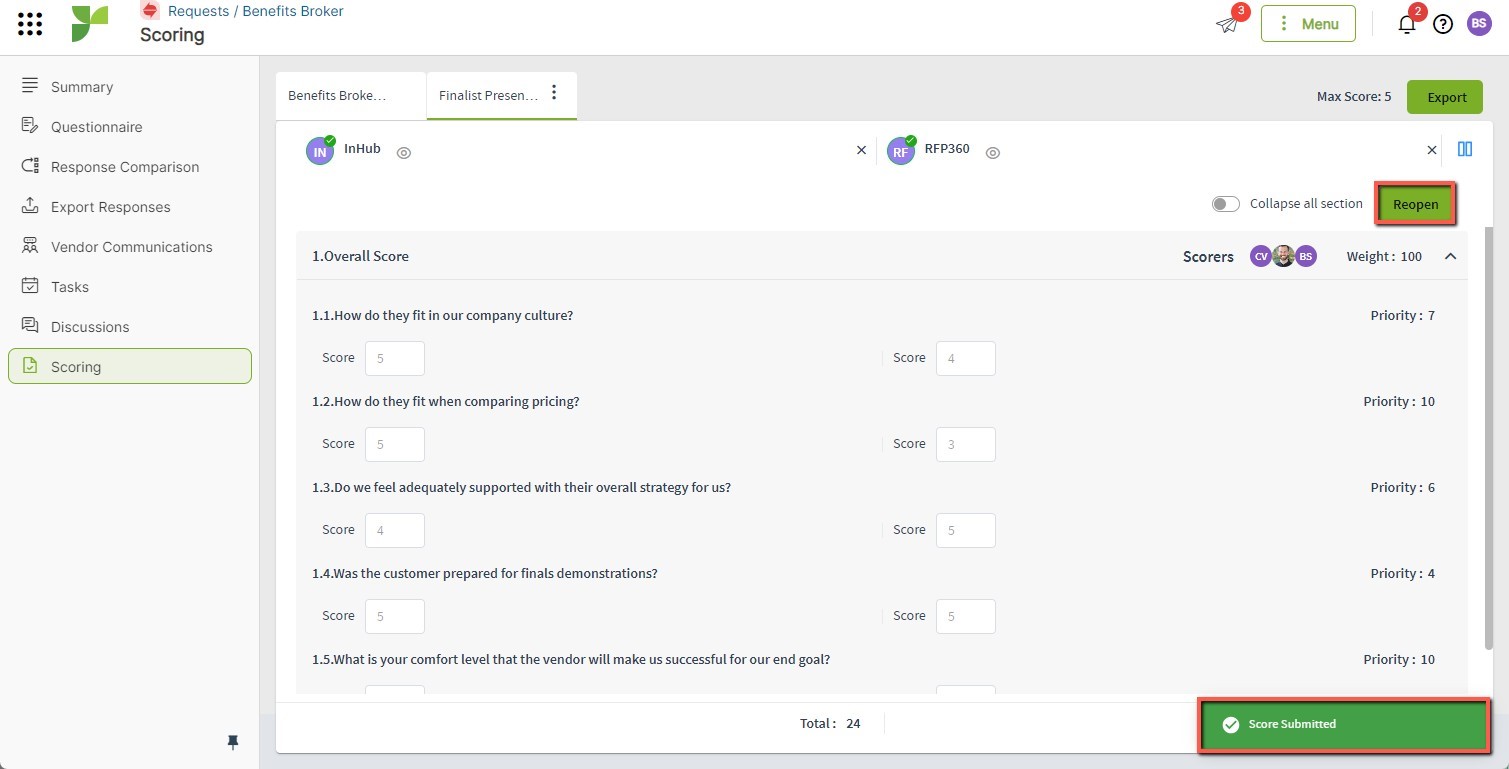Open the Benefits Broker breadcrumb link
The width and height of the screenshot is (1509, 769).
pos(293,11)
